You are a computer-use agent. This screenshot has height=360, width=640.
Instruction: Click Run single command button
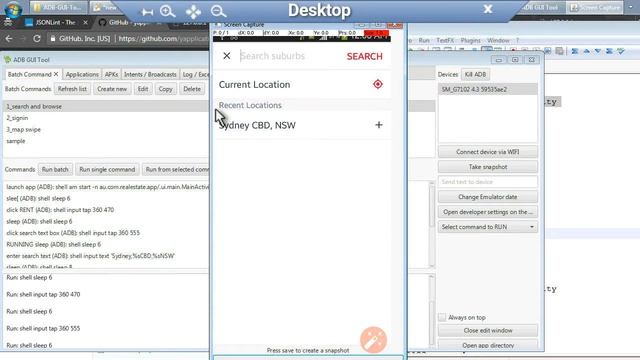tap(107, 169)
